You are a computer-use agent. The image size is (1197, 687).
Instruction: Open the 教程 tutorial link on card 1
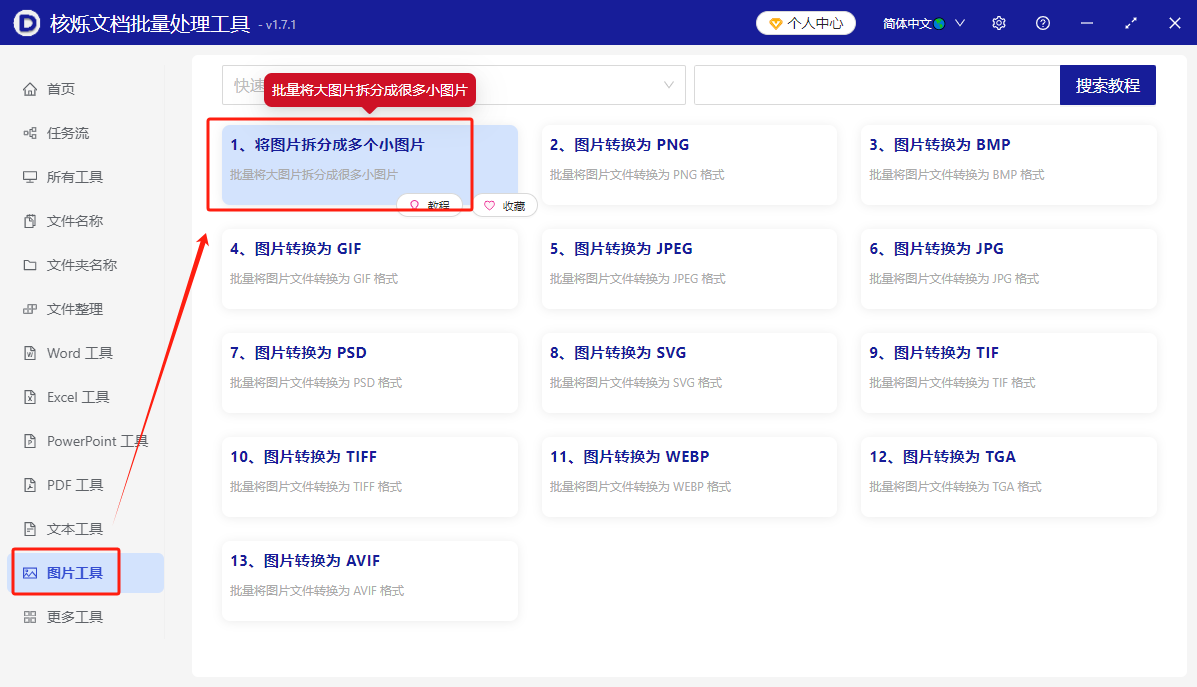[x=432, y=205]
